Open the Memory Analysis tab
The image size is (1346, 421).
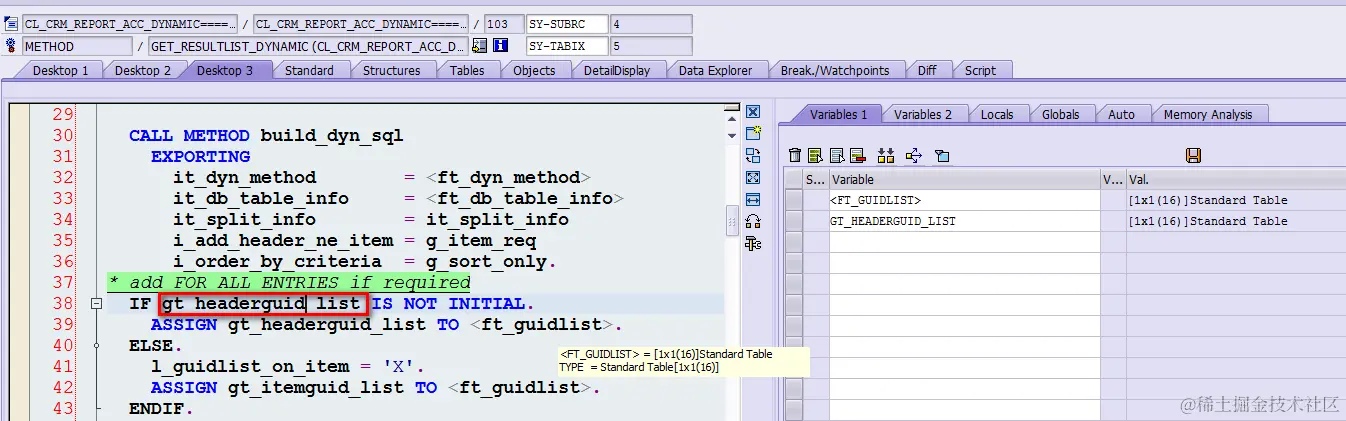click(x=1207, y=114)
